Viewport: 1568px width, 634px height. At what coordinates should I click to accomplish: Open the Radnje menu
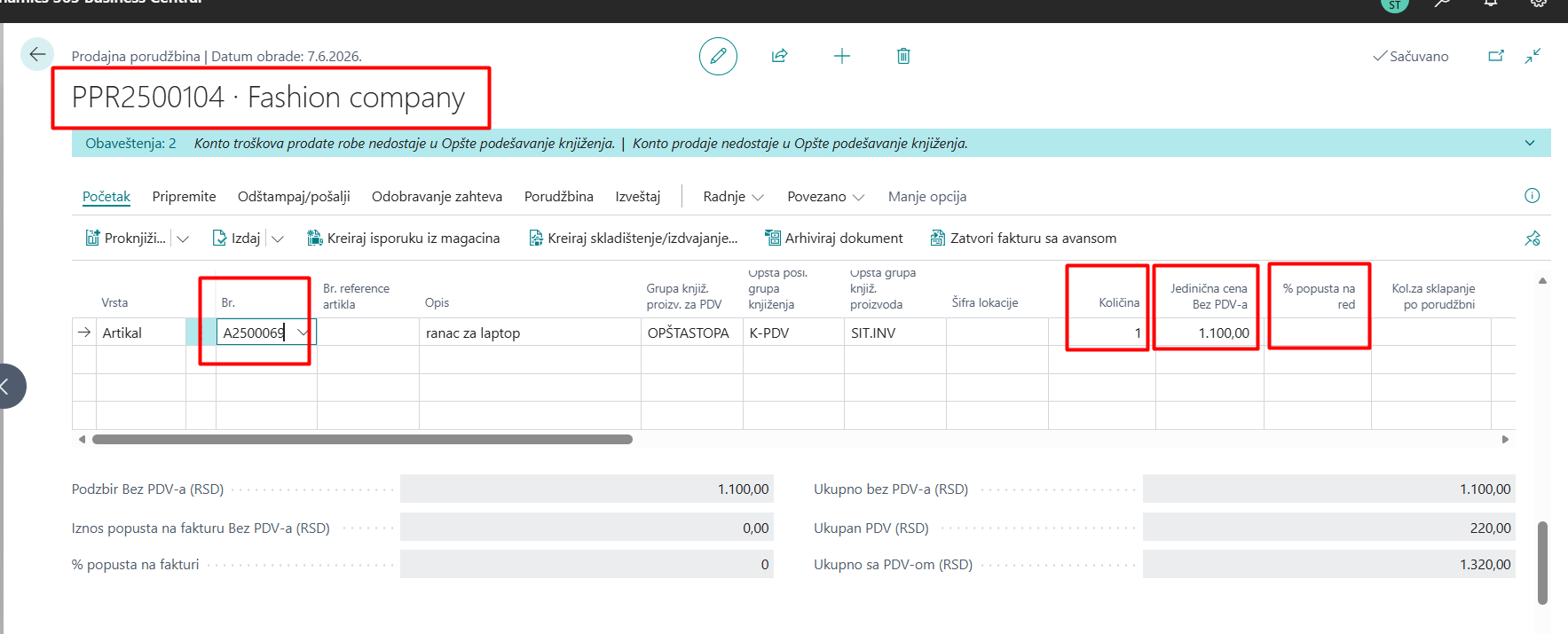[733, 197]
